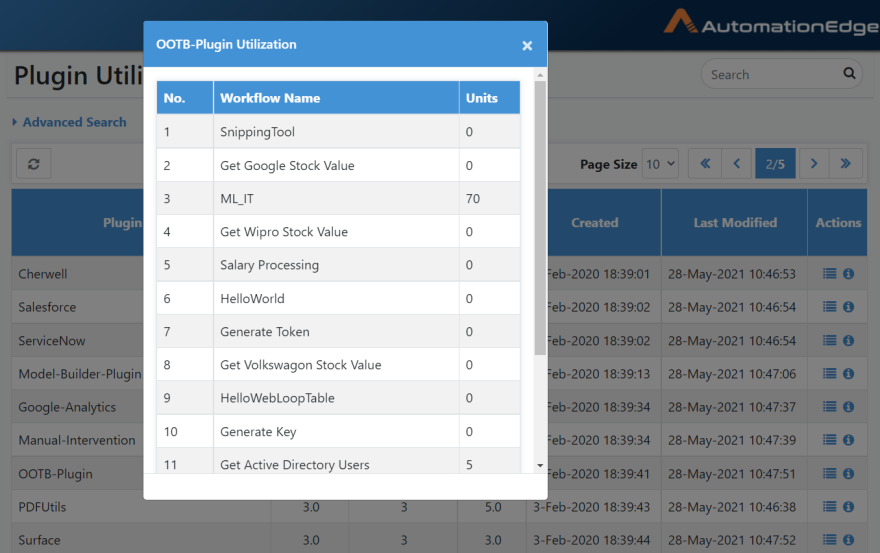
Task: Click the current page 2/5 indicator
Action: coord(775,163)
